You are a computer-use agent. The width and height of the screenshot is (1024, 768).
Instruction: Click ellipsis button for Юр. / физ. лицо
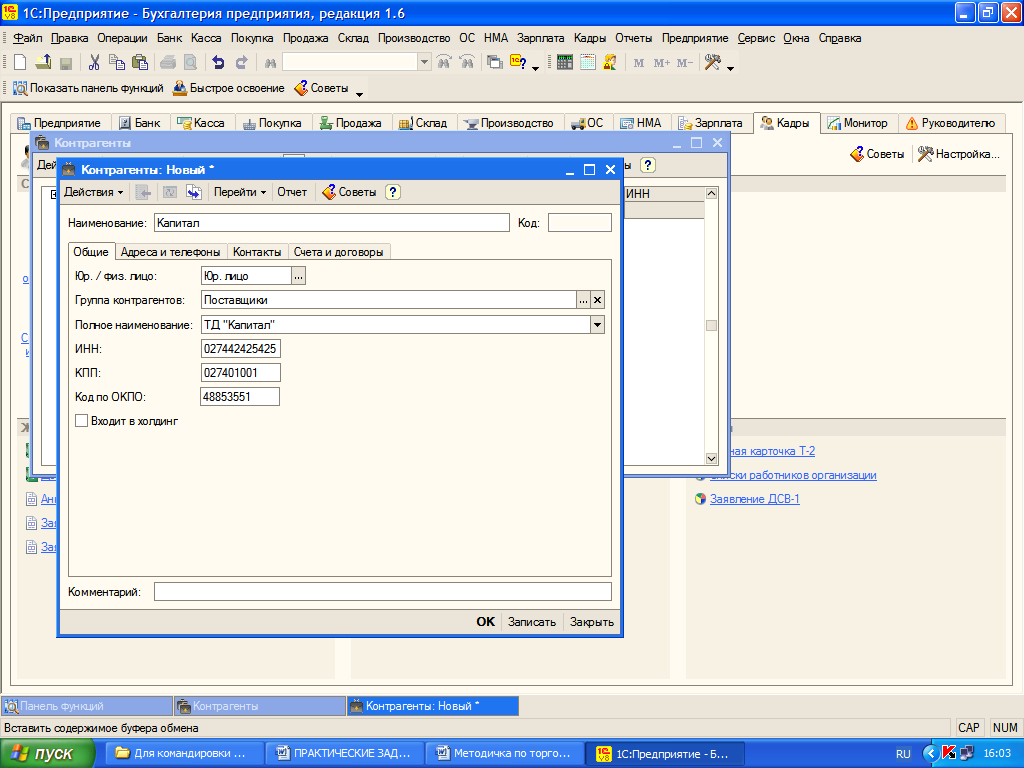tap(298, 276)
